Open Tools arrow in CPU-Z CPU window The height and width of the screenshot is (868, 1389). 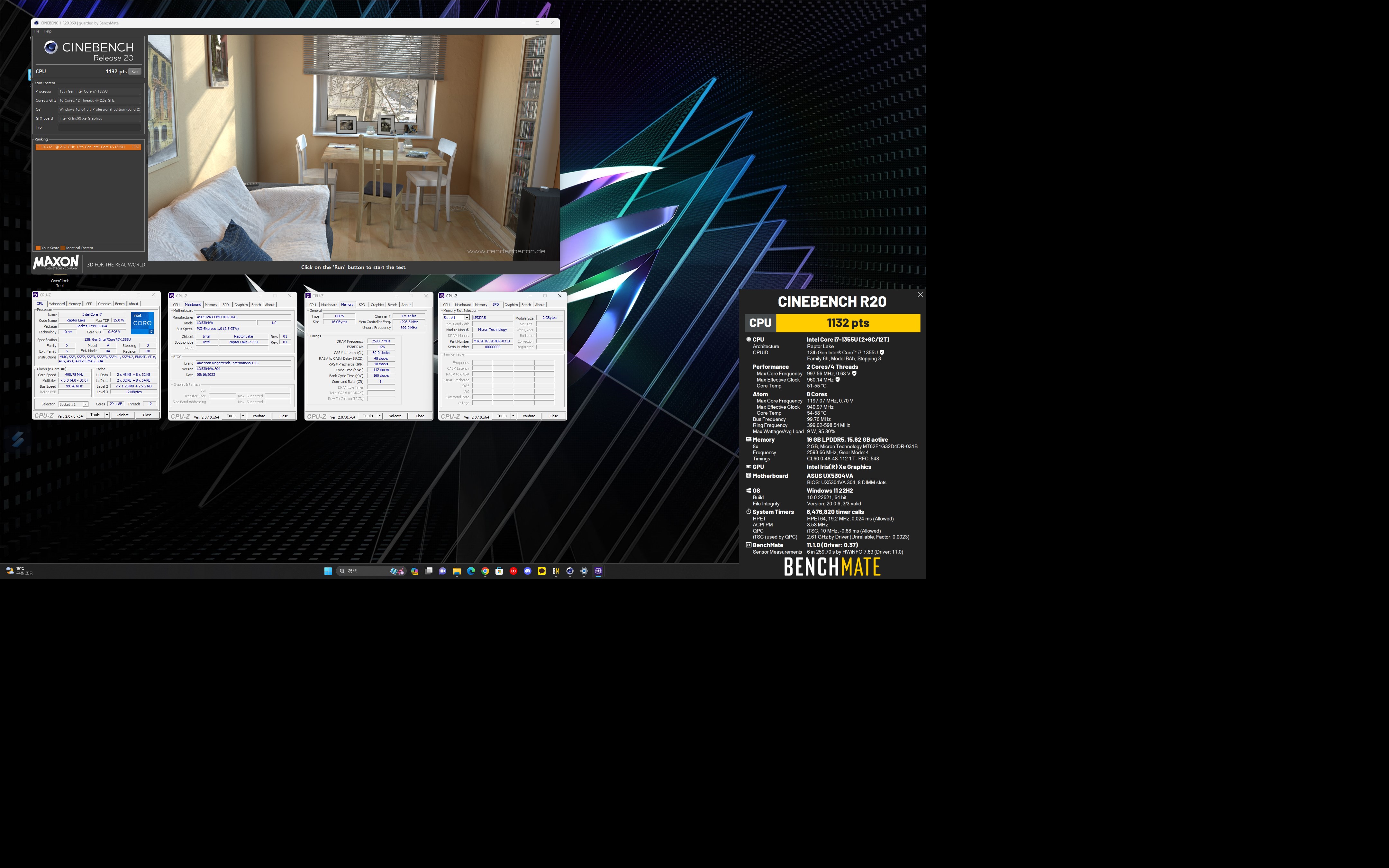107,414
